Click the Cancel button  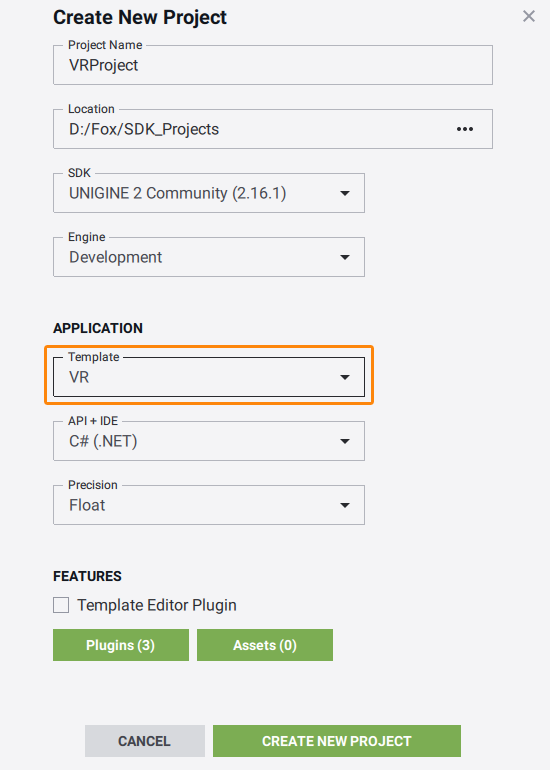(144, 741)
